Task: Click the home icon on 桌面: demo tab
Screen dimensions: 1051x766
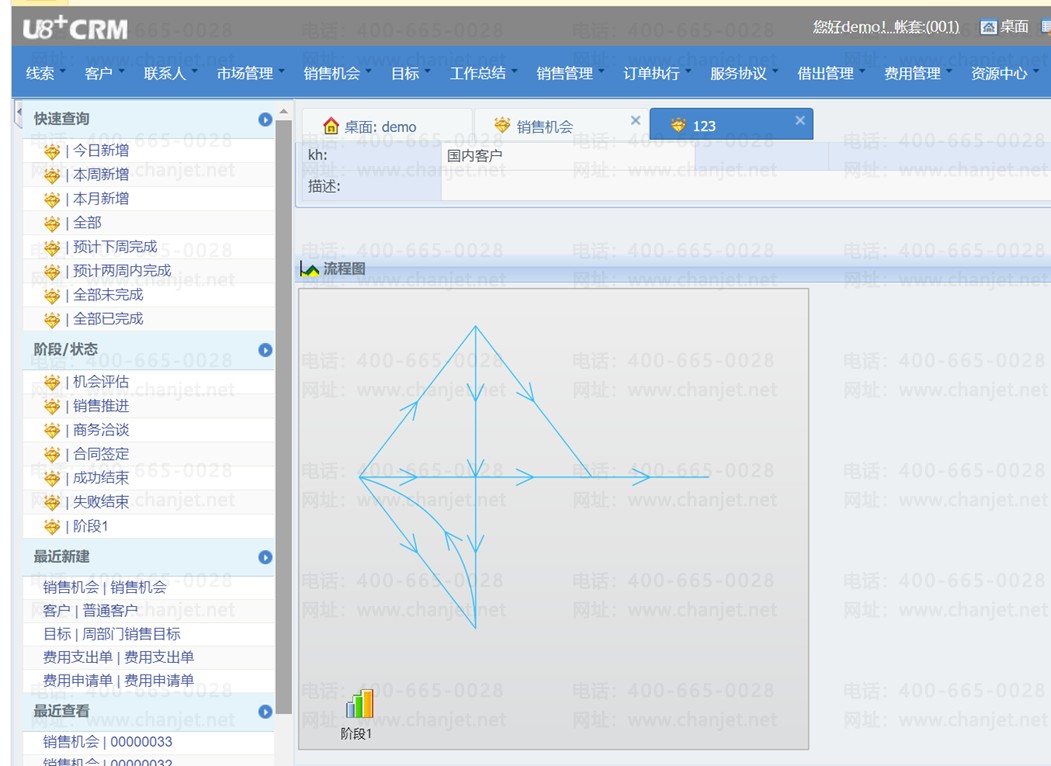Action: (330, 126)
